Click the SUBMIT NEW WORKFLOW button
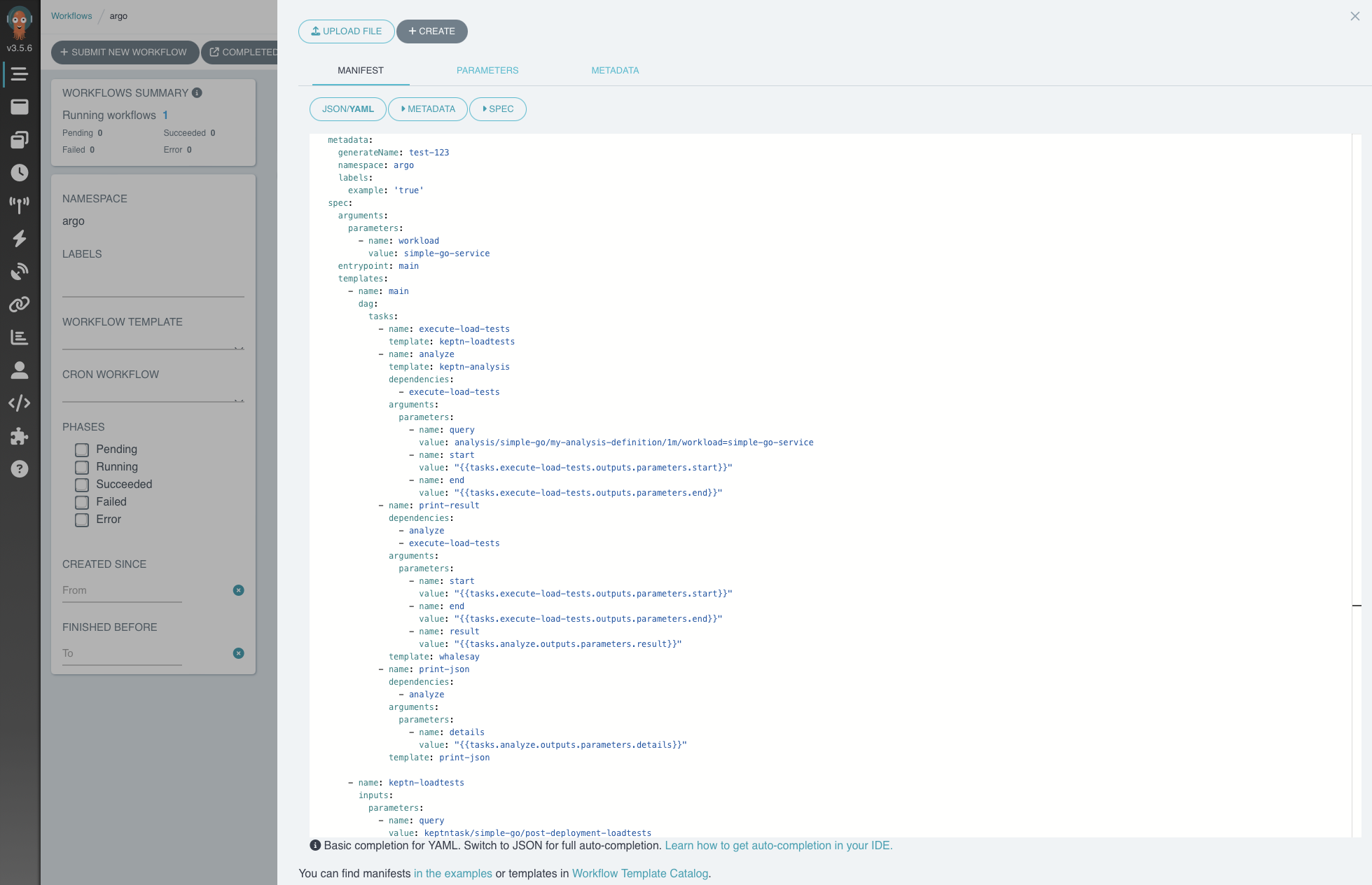Screen dimensions: 1372x885 (x=124, y=52)
